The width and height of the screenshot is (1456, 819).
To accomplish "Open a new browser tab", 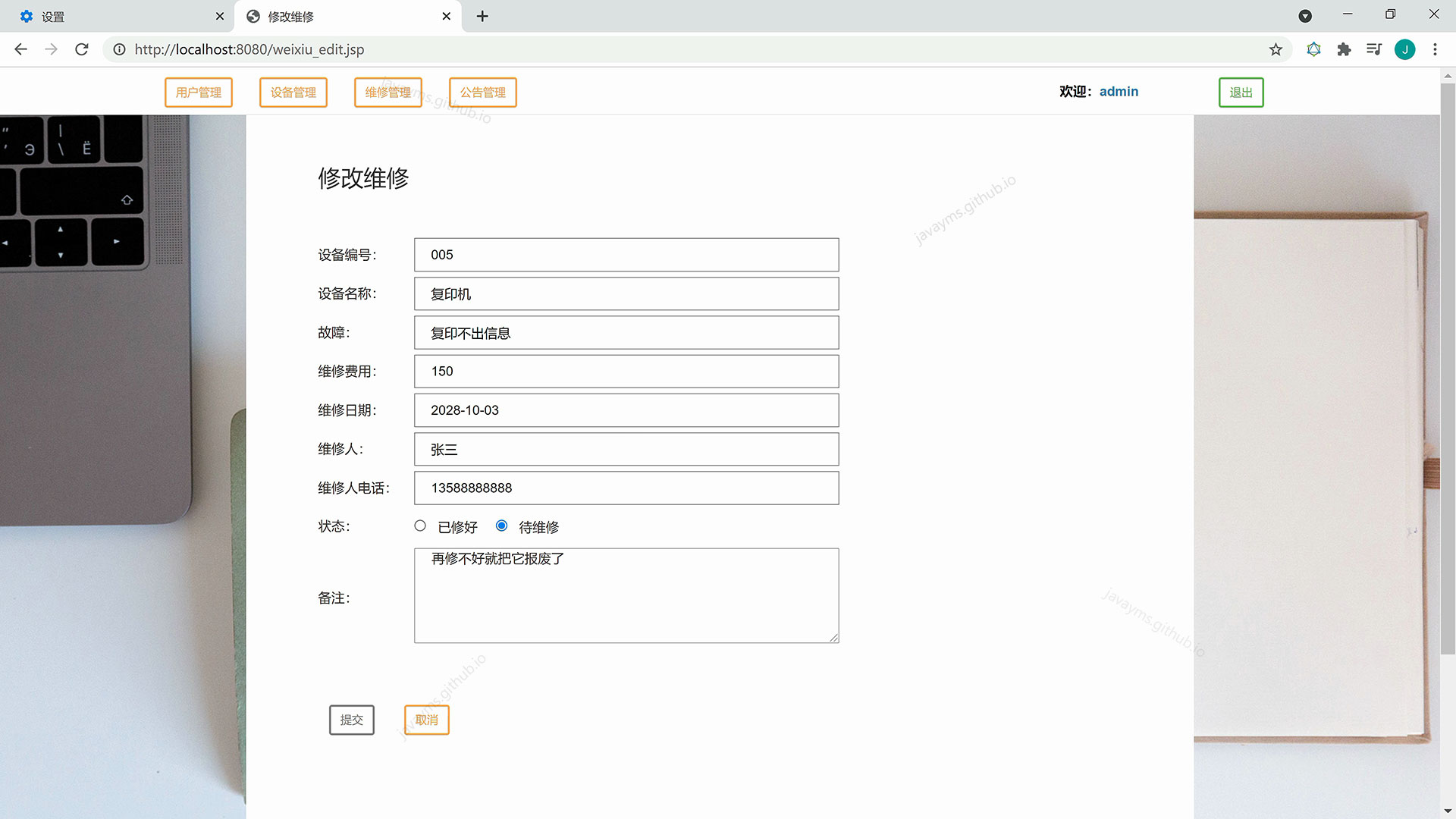I will [482, 16].
